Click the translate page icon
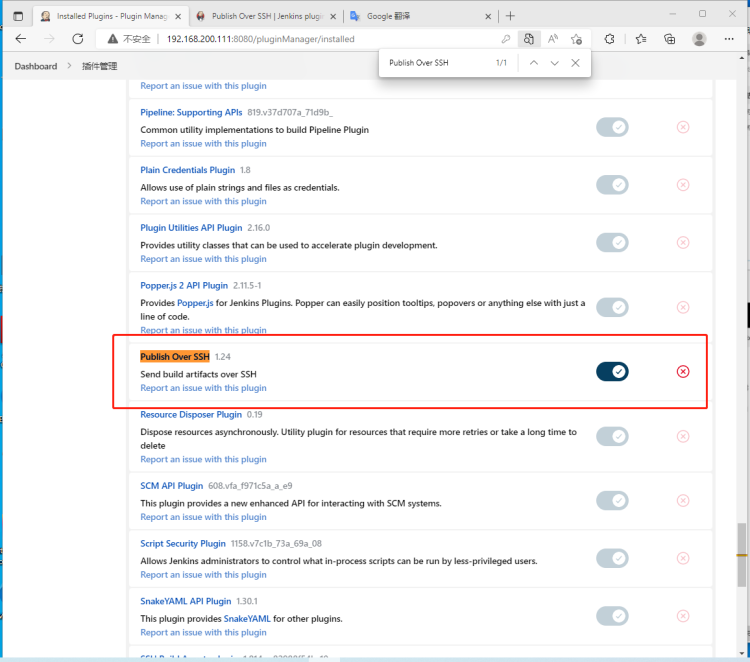The width and height of the screenshot is (750, 662). tap(529, 39)
